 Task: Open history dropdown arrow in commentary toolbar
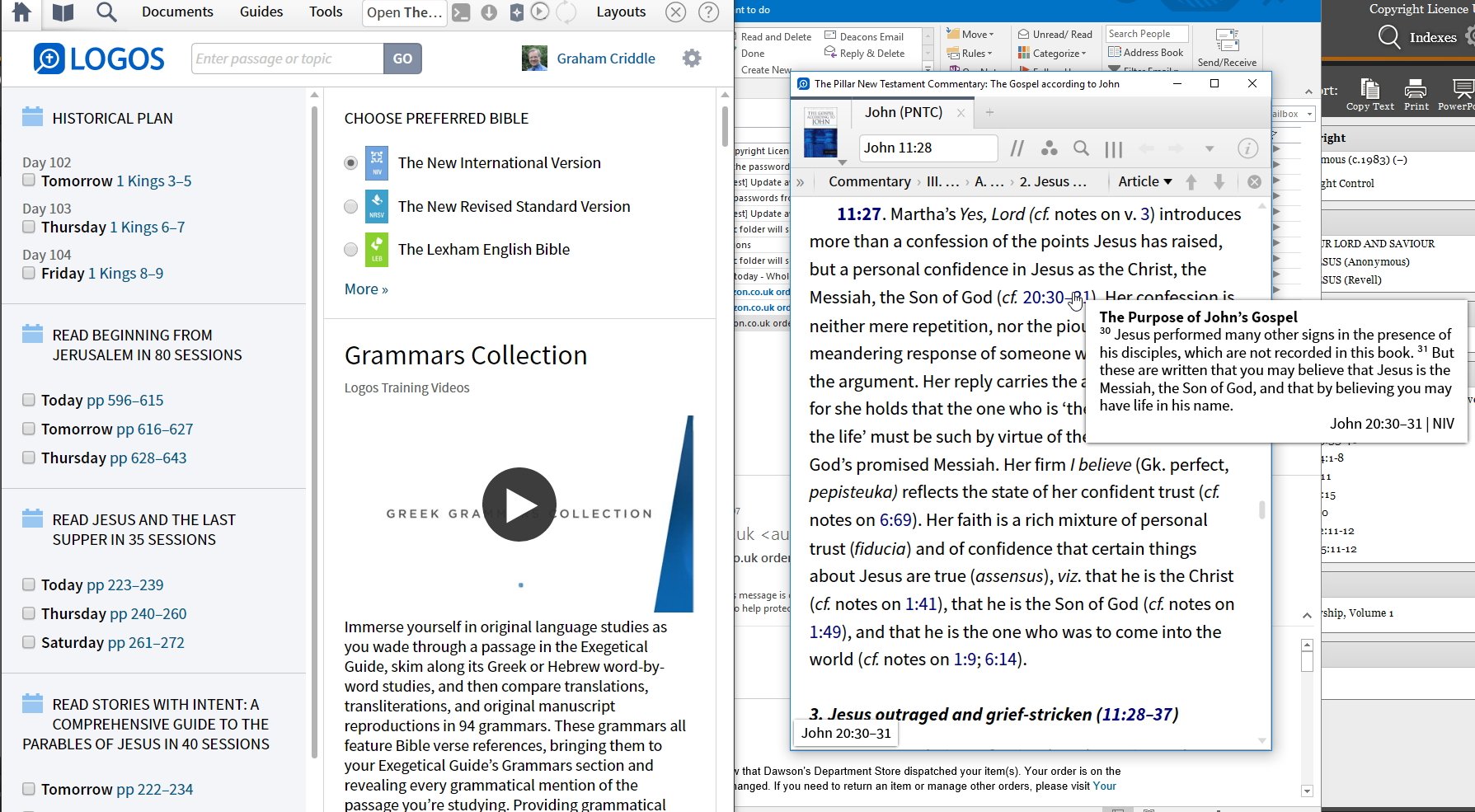pos(1210,149)
